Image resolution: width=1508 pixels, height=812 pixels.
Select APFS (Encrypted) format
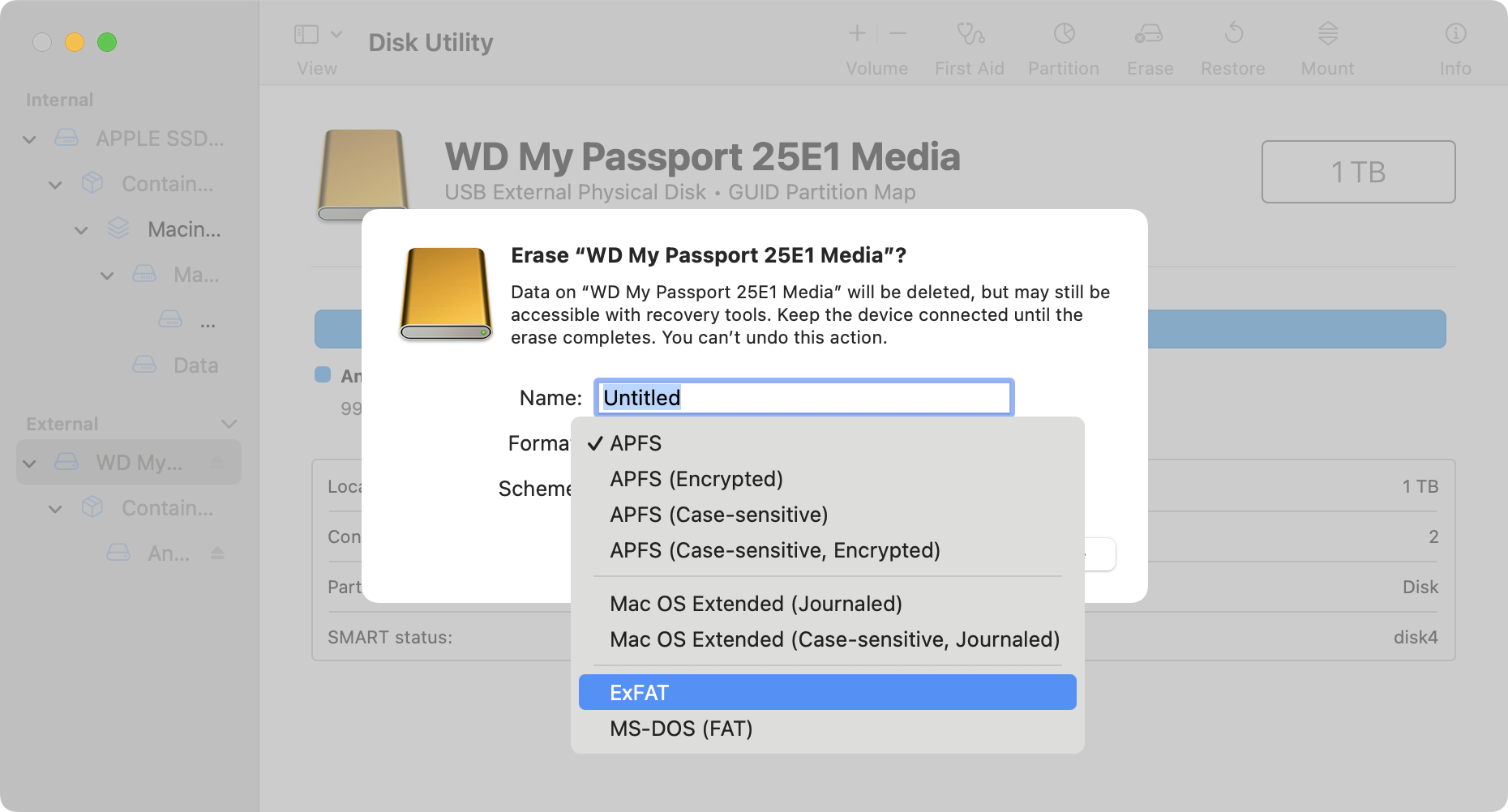(x=696, y=479)
